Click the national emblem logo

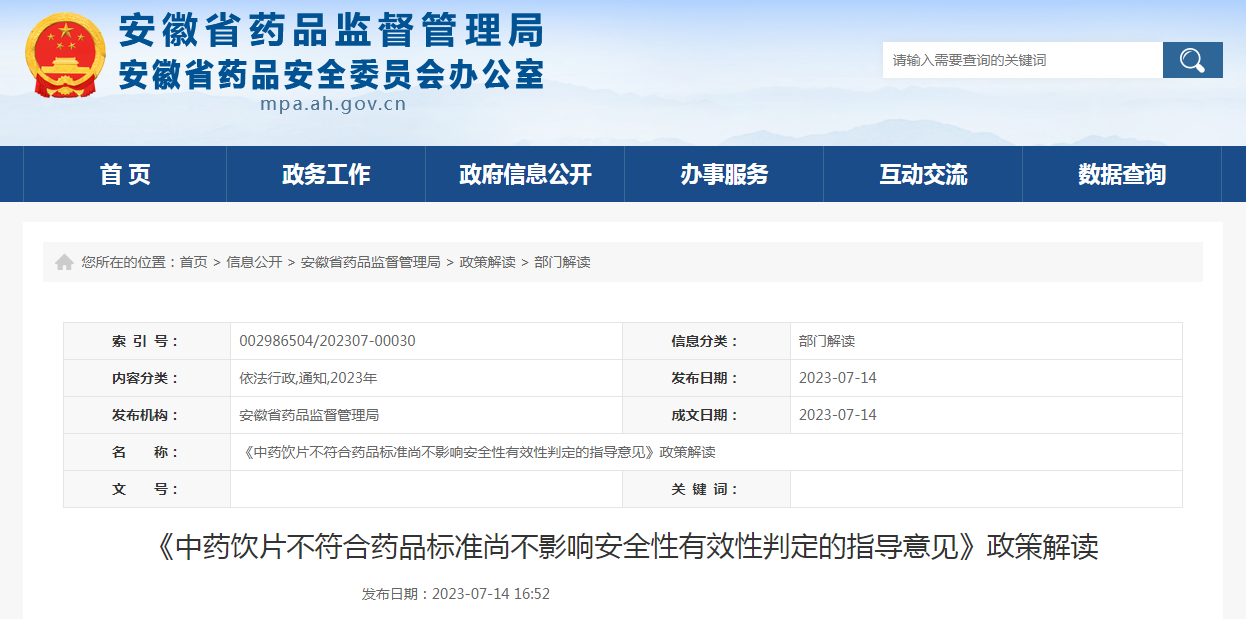point(64,55)
